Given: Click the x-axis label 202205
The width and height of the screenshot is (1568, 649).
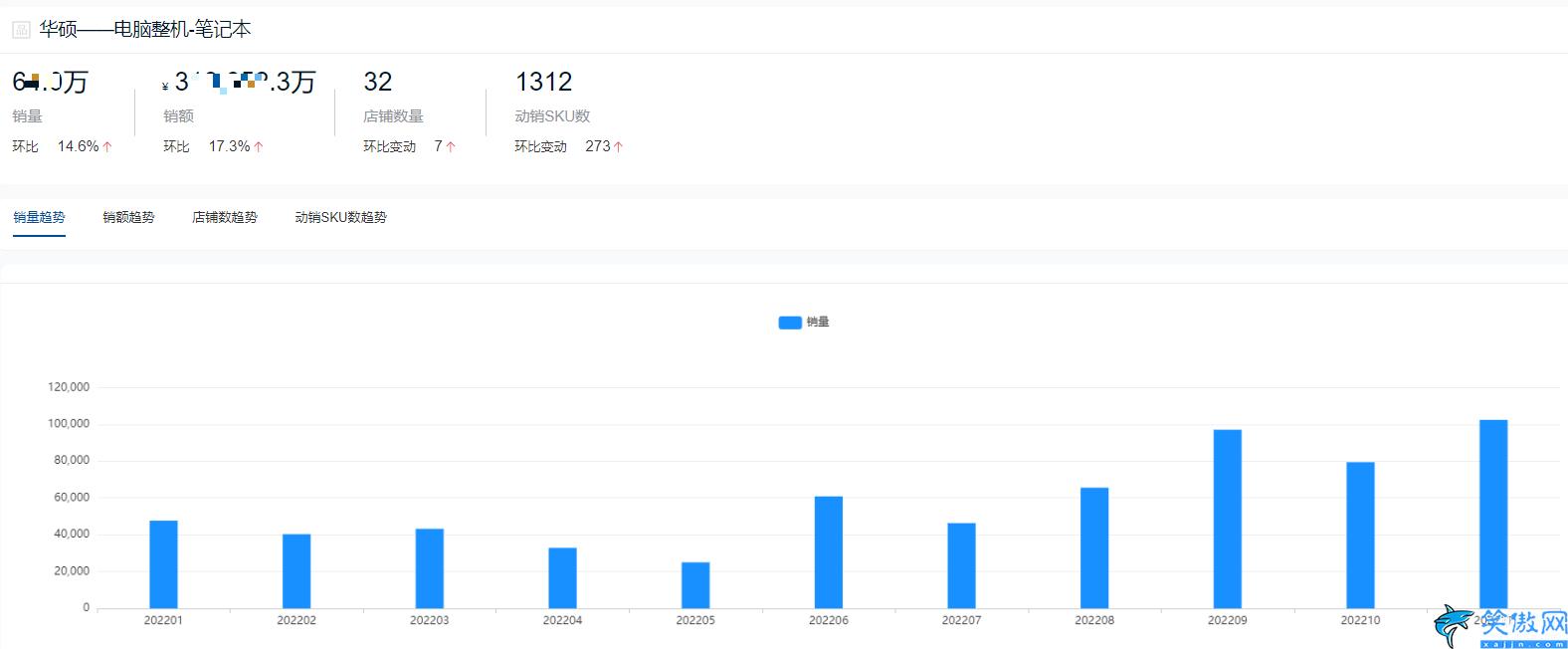Looking at the screenshot, I should click(x=695, y=620).
